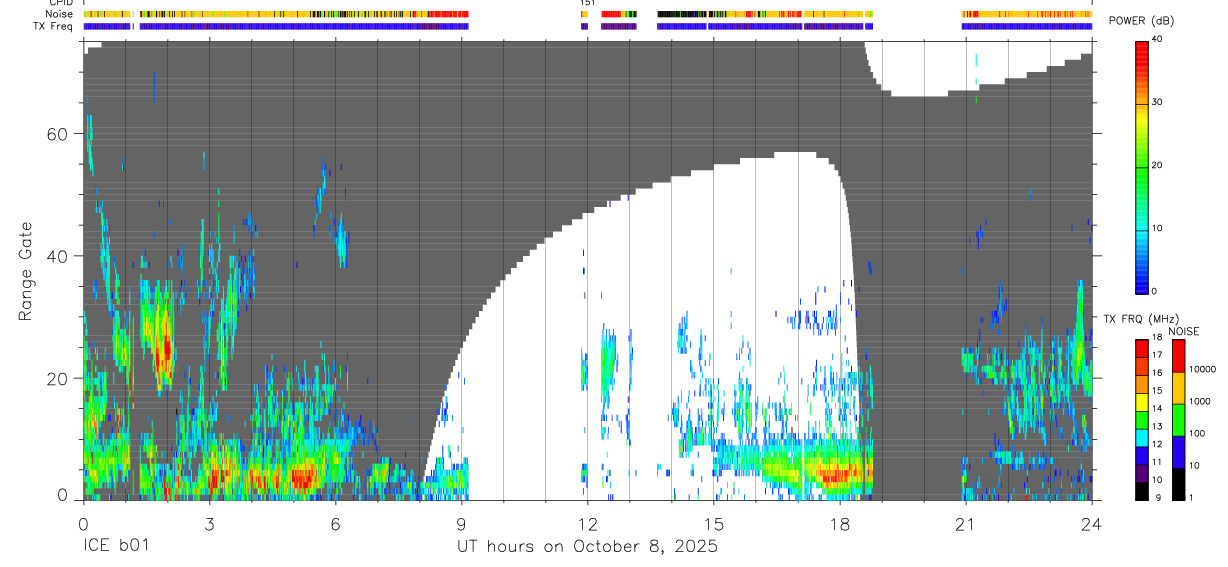The height and width of the screenshot is (567, 1228).
Task: Click power scale value 30
Action: (x=1159, y=103)
